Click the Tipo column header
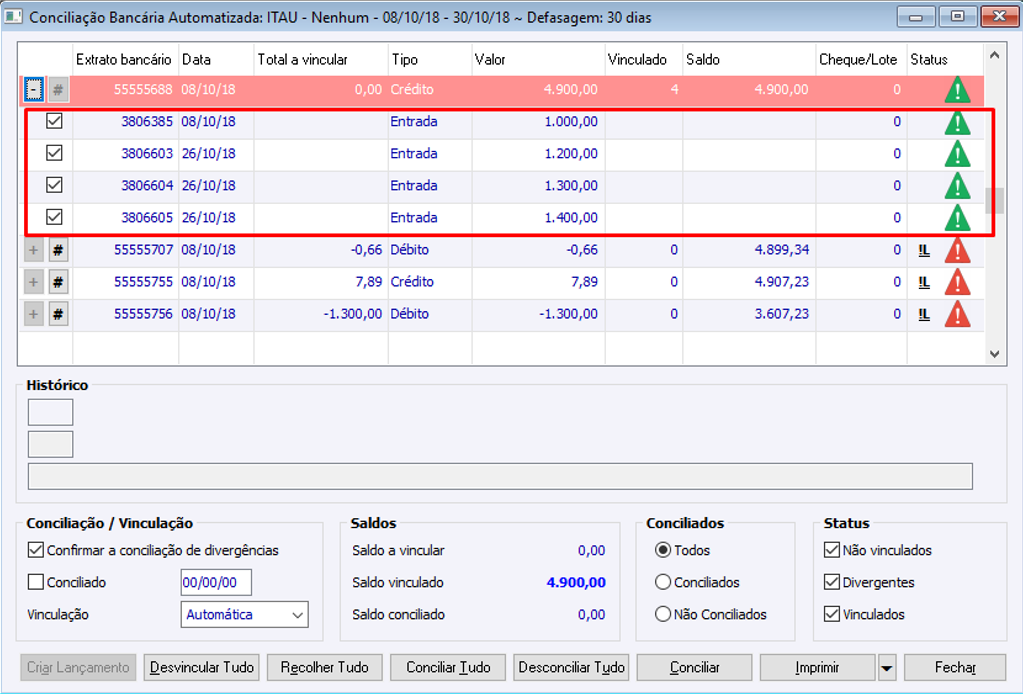Image resolution: width=1023 pixels, height=694 pixels. point(430,60)
